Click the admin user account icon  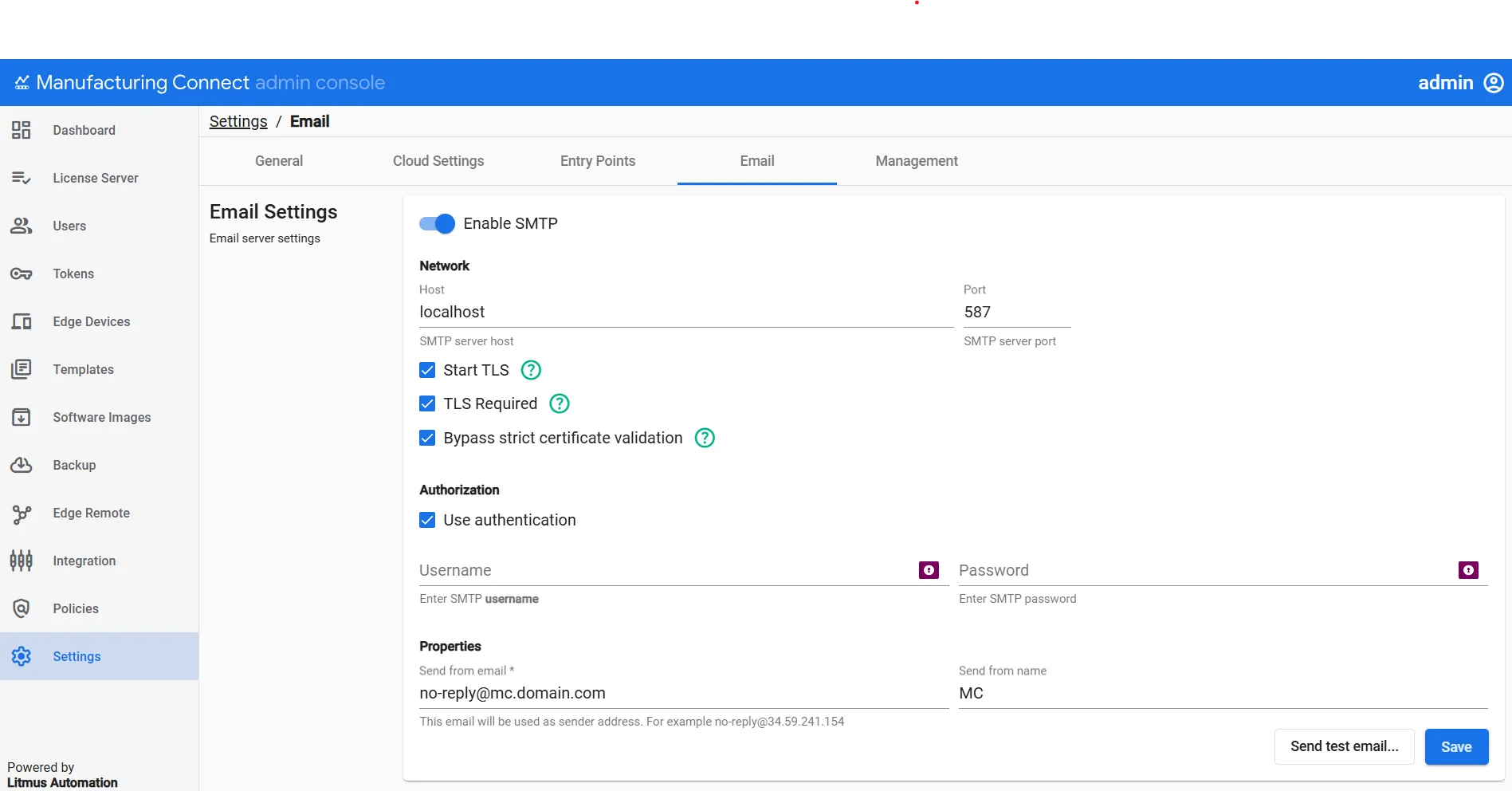pyautogui.click(x=1494, y=83)
